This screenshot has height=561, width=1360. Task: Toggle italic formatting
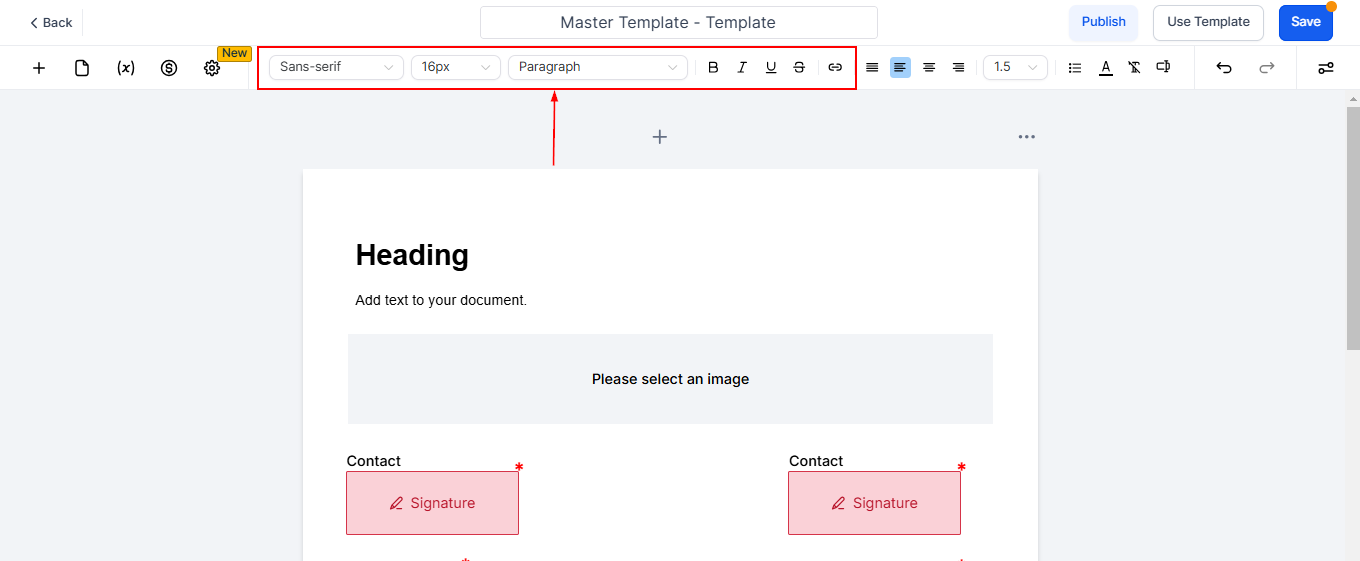pos(742,67)
